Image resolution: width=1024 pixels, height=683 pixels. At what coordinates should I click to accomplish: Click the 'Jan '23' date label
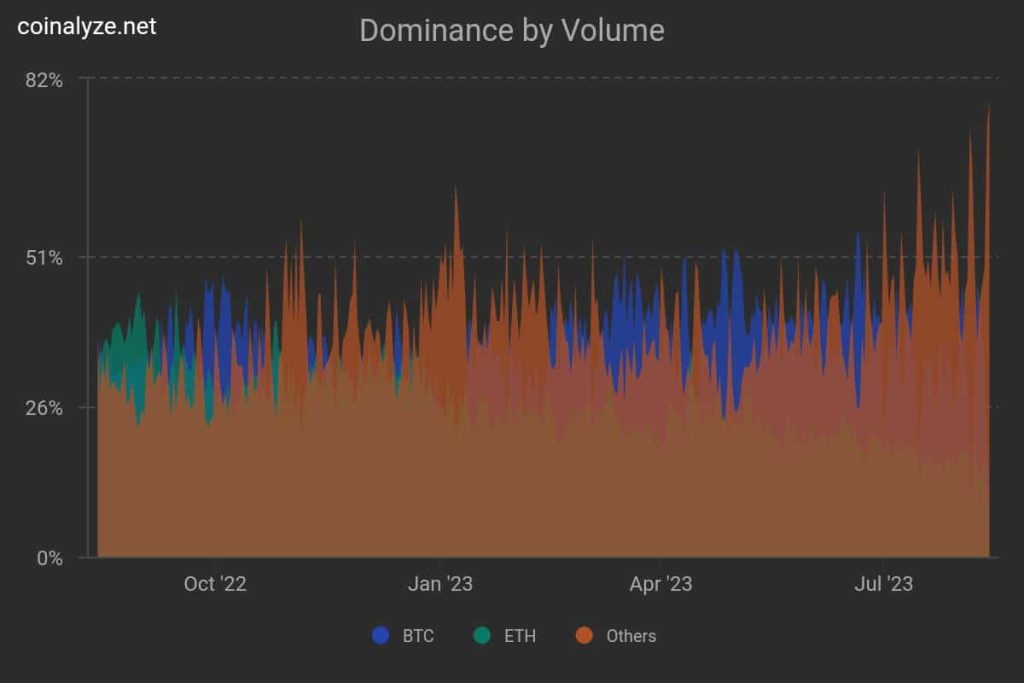(442, 585)
